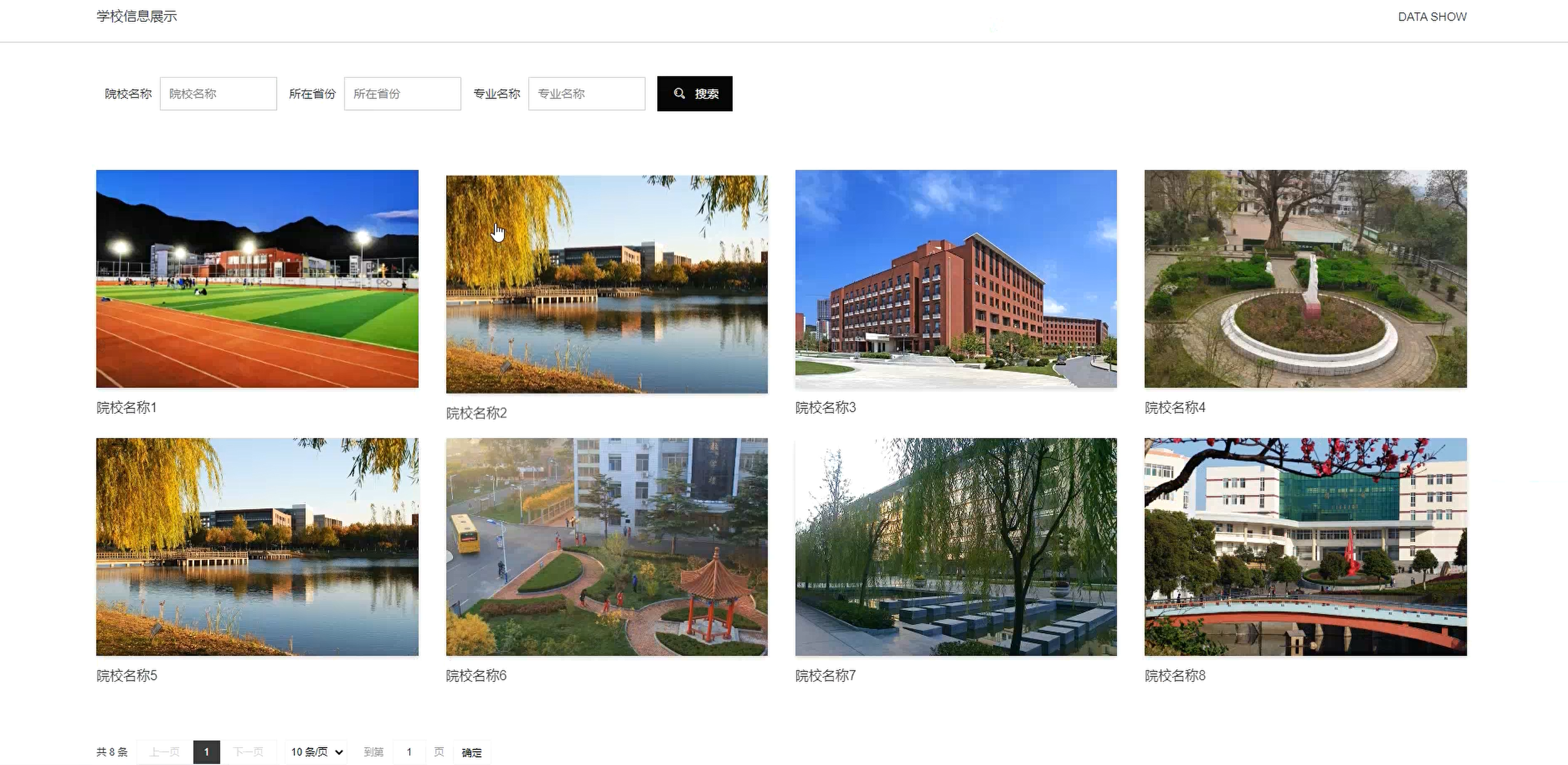This screenshot has width=1568, height=765.
Task: Open the pavilion courtyard photo 院校名称6
Action: click(x=607, y=547)
